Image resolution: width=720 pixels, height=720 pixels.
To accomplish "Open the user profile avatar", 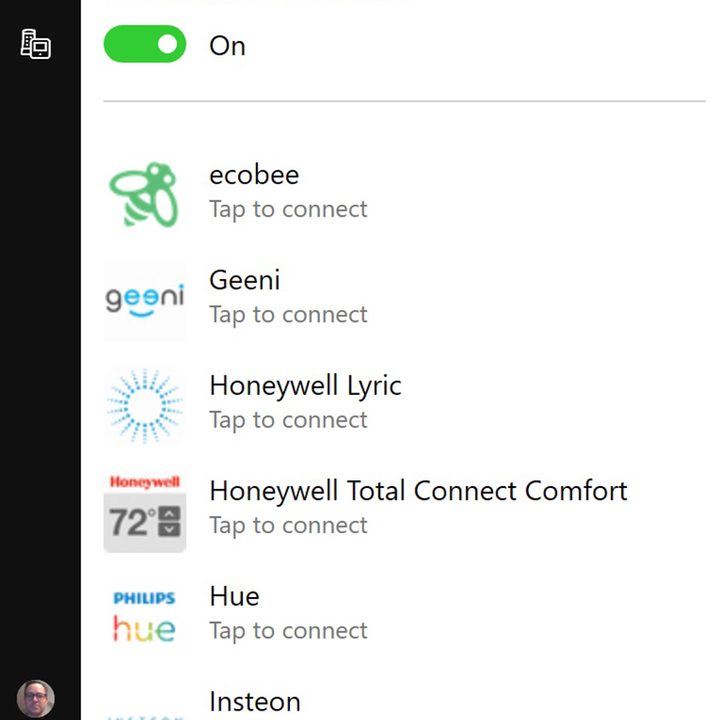I will coord(36,698).
